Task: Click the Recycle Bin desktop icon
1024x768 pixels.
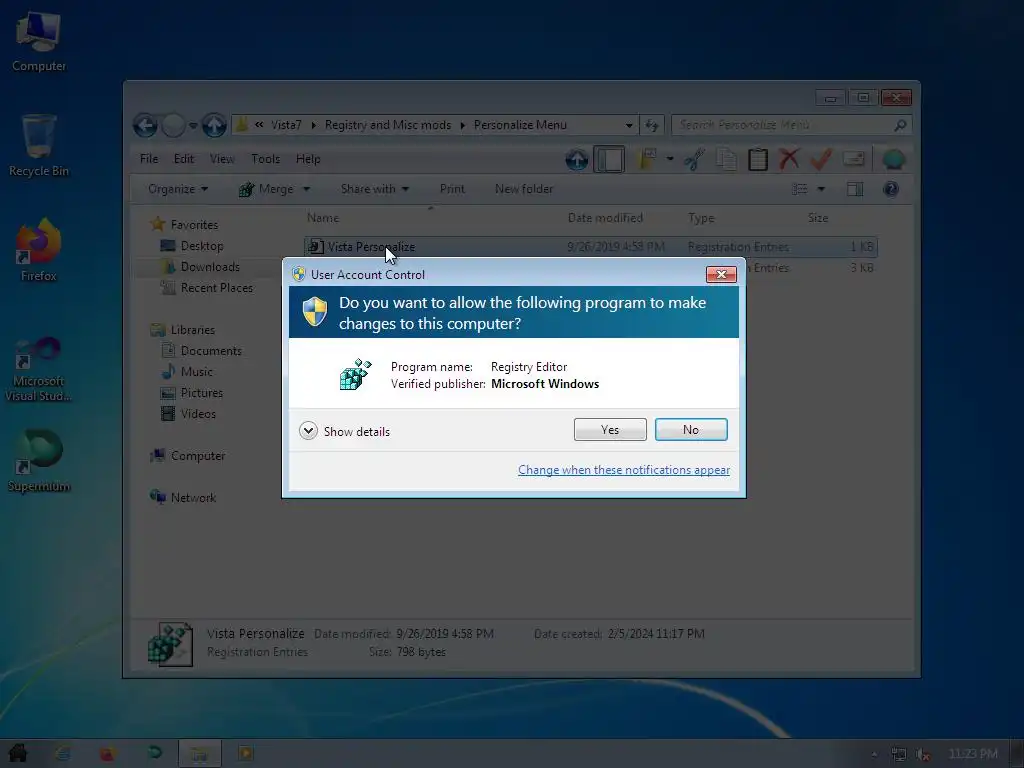Action: [x=39, y=146]
